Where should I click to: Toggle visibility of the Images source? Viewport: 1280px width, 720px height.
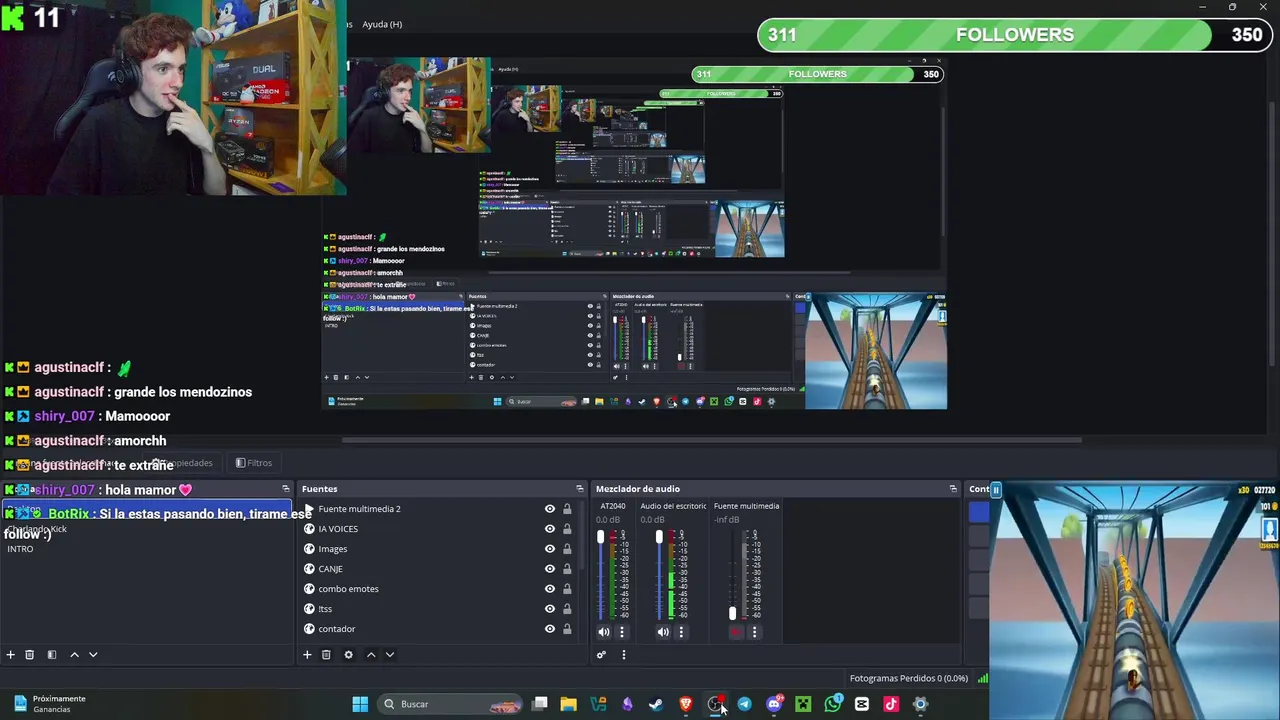[x=549, y=549]
